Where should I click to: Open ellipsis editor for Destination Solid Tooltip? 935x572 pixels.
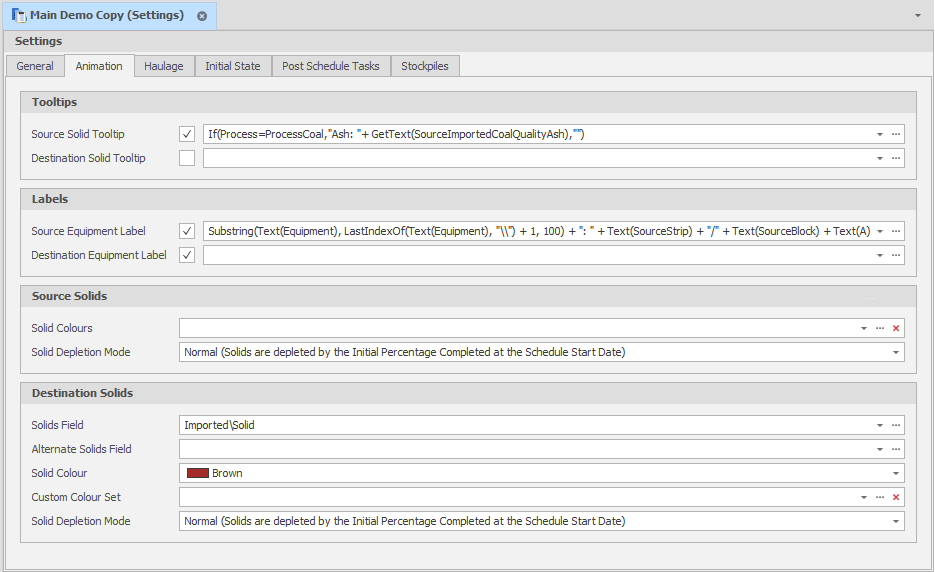click(x=896, y=158)
